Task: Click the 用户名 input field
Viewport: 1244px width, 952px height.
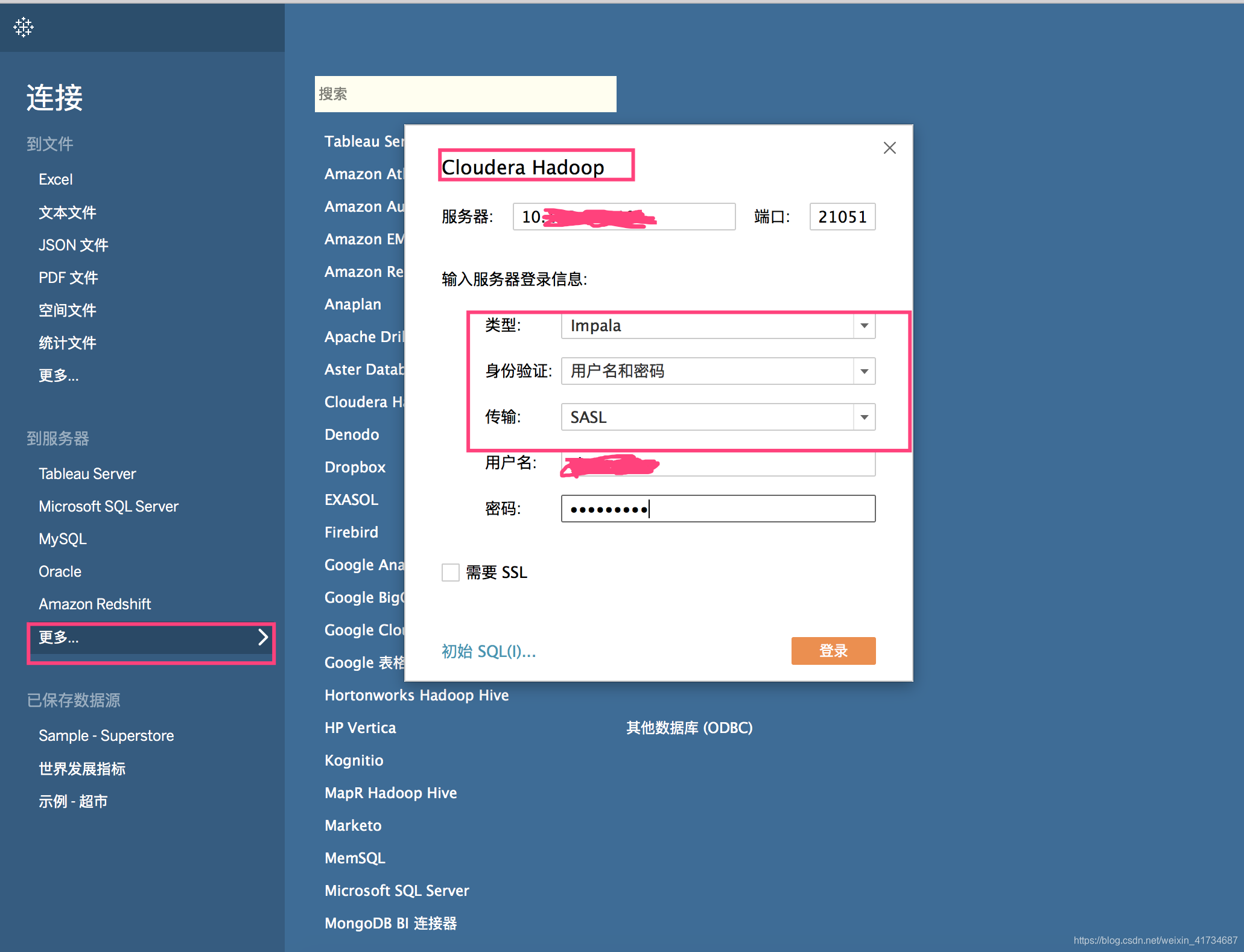Action: coord(718,463)
